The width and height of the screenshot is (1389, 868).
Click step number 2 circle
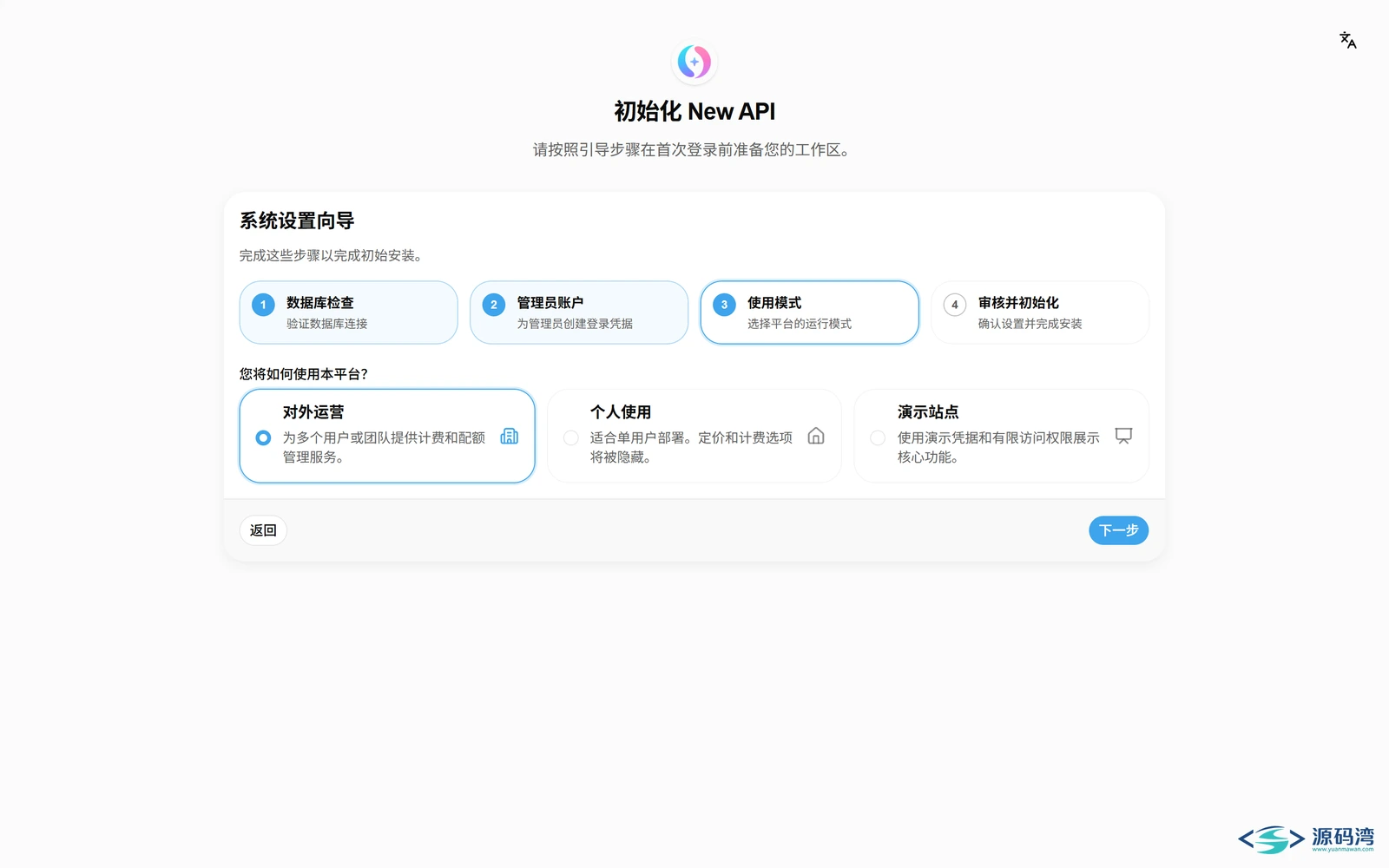pos(494,305)
